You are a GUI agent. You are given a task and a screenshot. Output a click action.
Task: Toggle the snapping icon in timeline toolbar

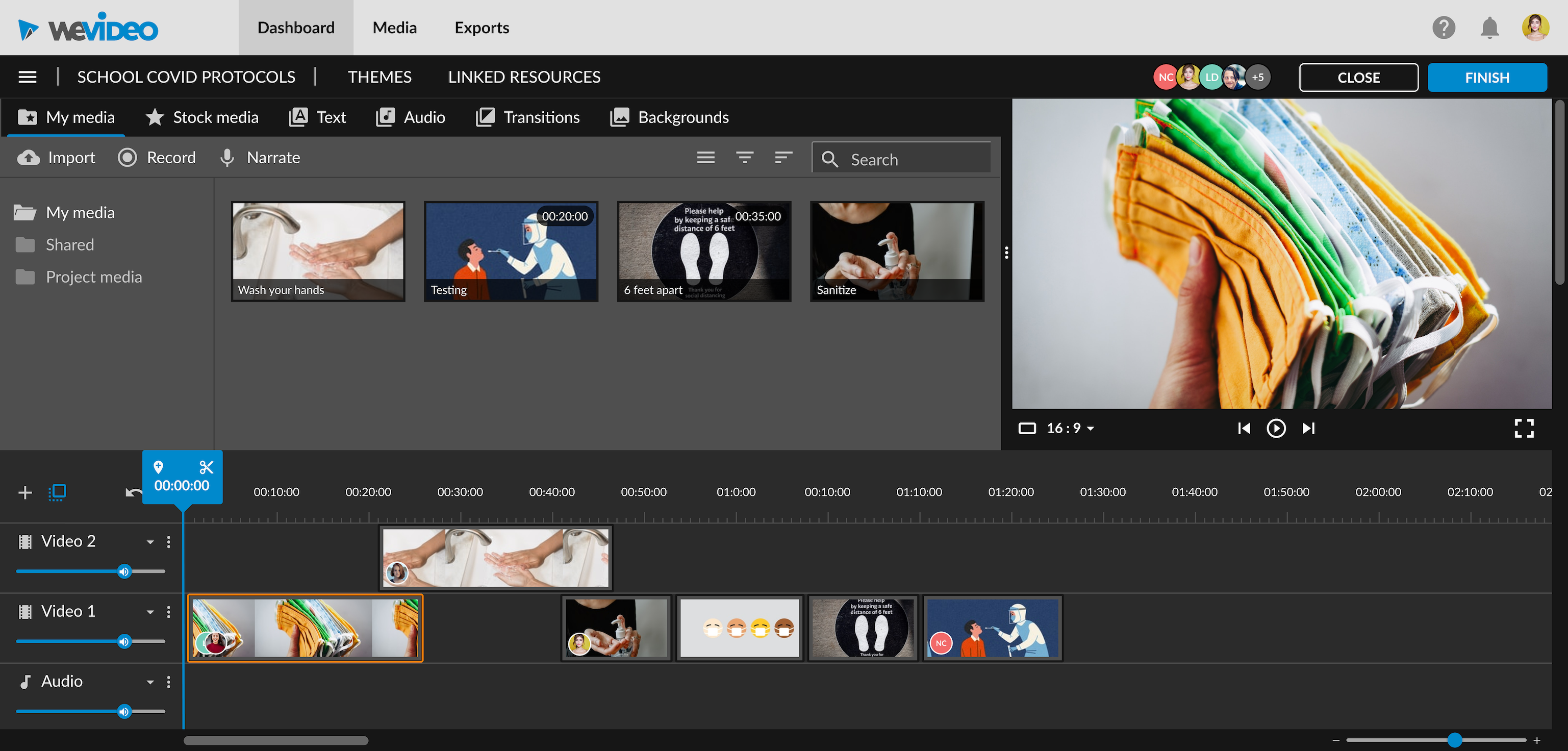pyautogui.click(x=57, y=492)
